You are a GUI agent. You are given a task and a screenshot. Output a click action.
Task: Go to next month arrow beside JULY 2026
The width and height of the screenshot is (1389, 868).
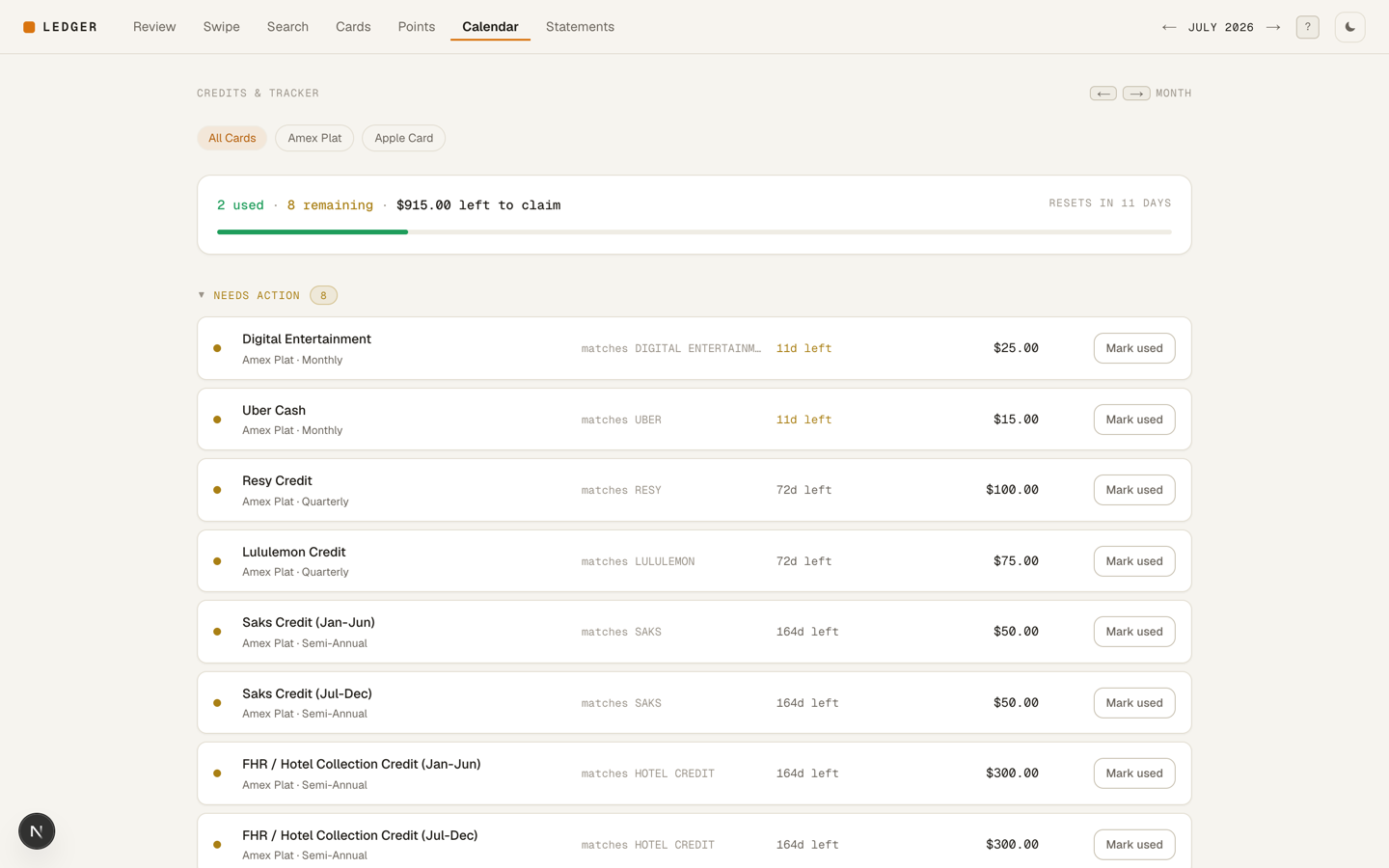(1273, 27)
